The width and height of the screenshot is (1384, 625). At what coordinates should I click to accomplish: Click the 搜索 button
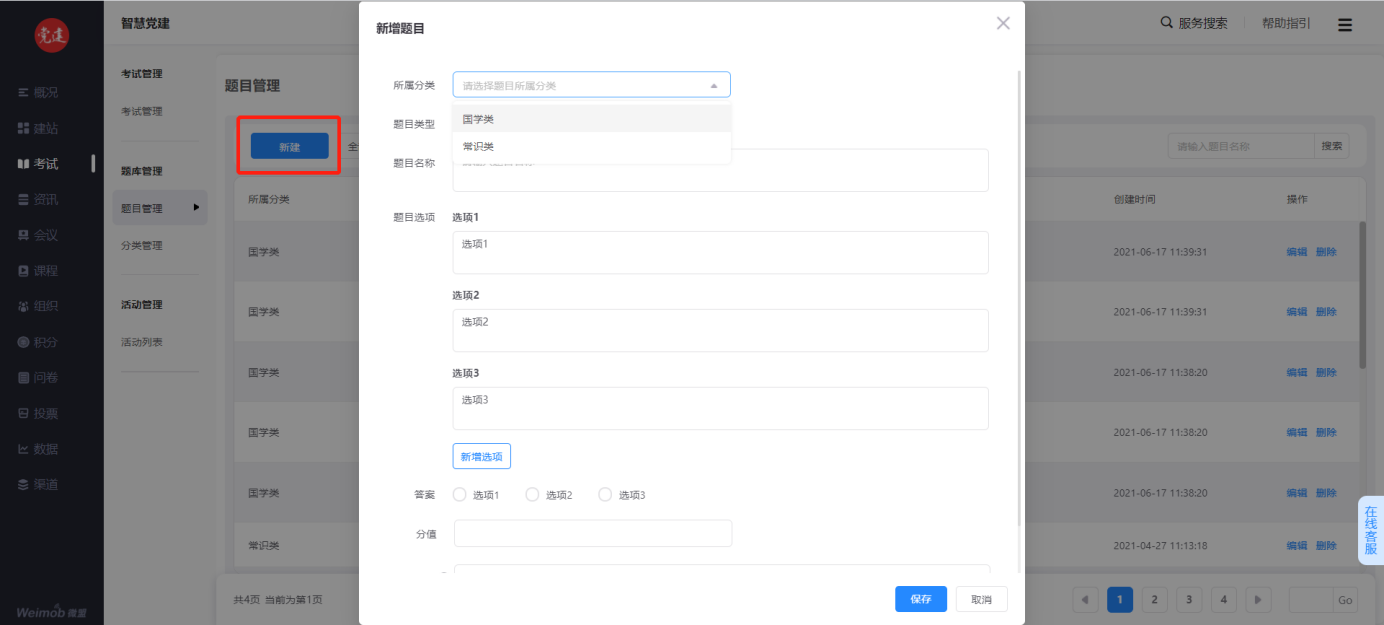coord(1332,146)
